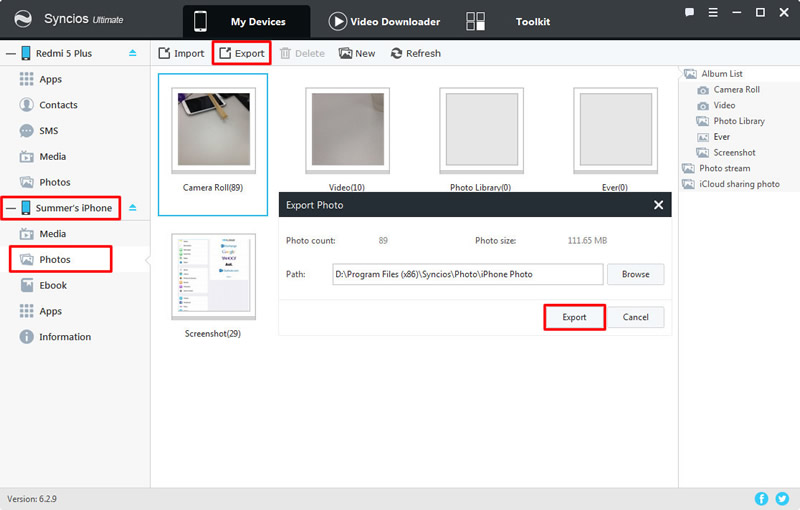Image resolution: width=800 pixels, height=510 pixels.
Task: Collapse Summer's iPhone device tree
Action: pos(10,208)
